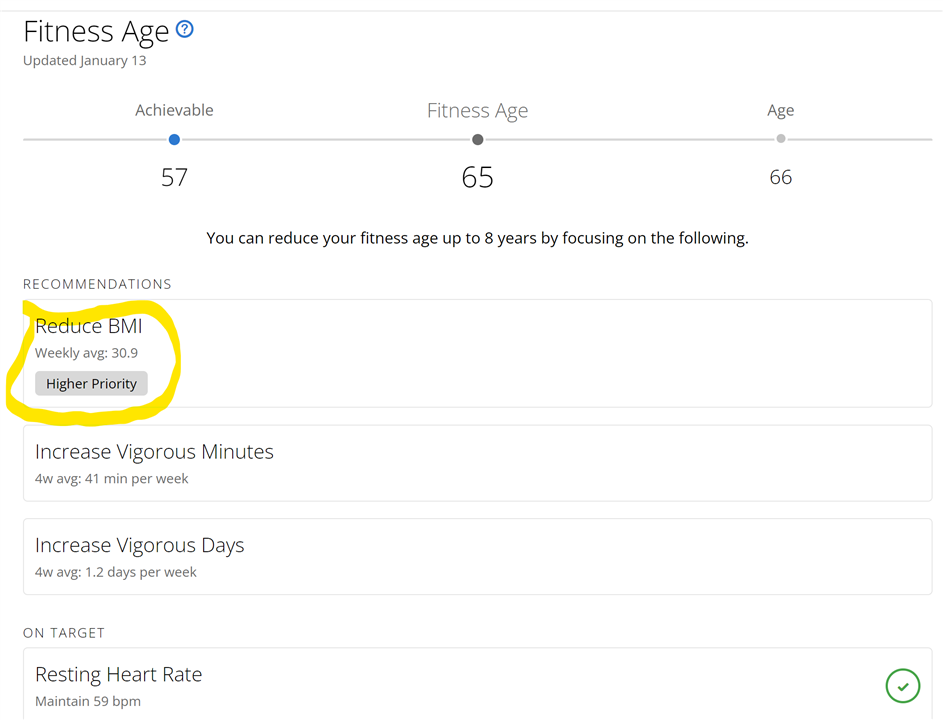Click the green checkmark on Resting Heart Rate
The image size is (943, 720).
tap(902, 686)
